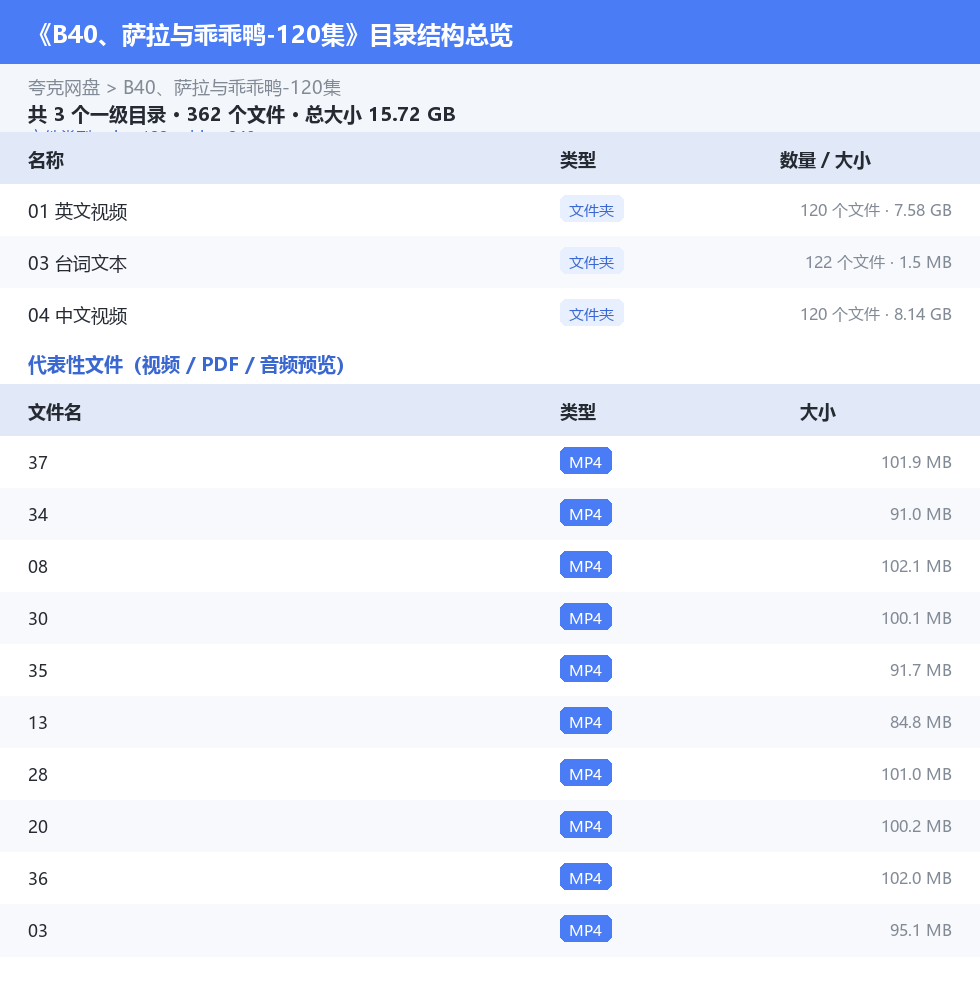Select file name 36
980x988 pixels.
click(x=38, y=878)
